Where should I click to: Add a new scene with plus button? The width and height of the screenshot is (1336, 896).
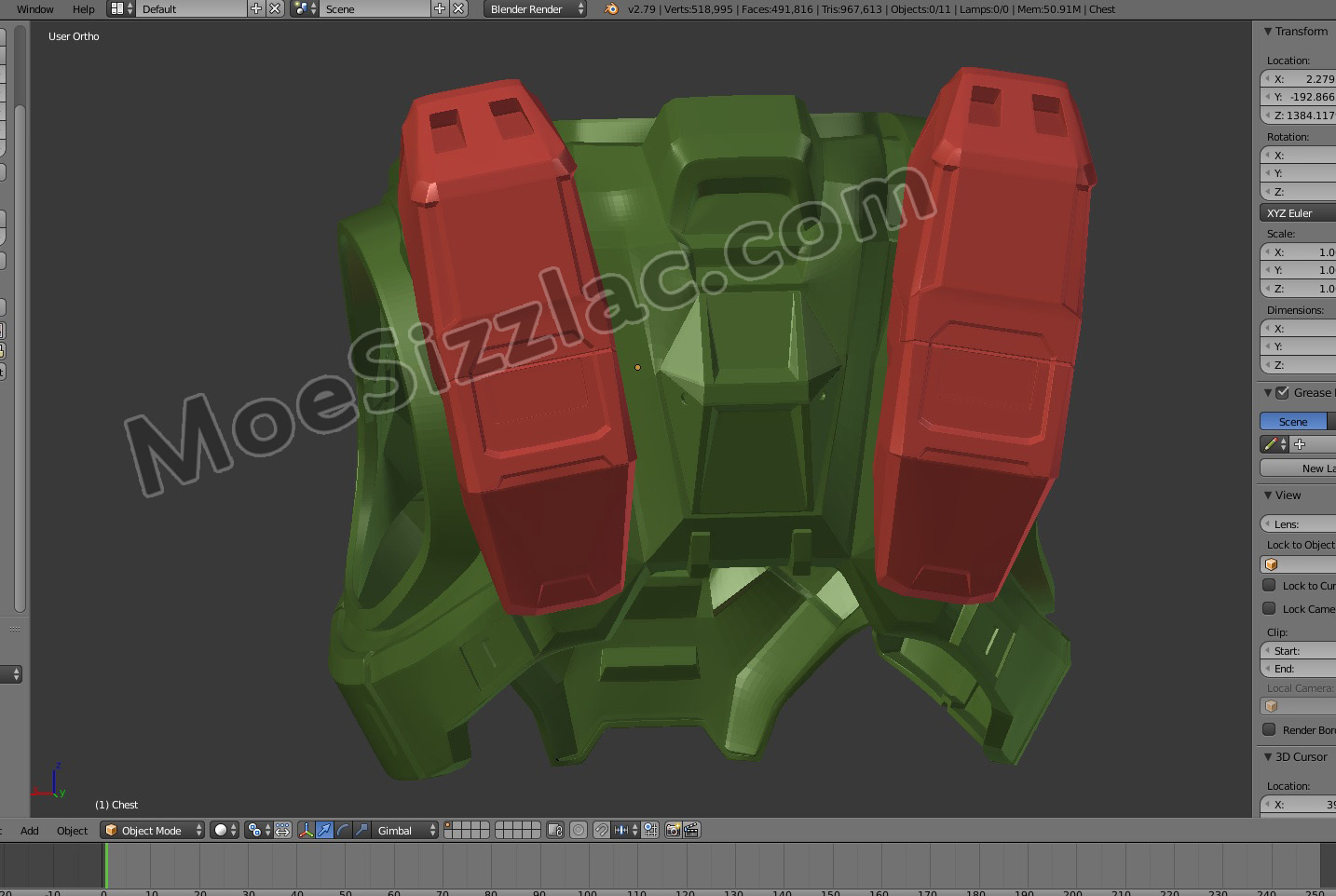tap(440, 9)
